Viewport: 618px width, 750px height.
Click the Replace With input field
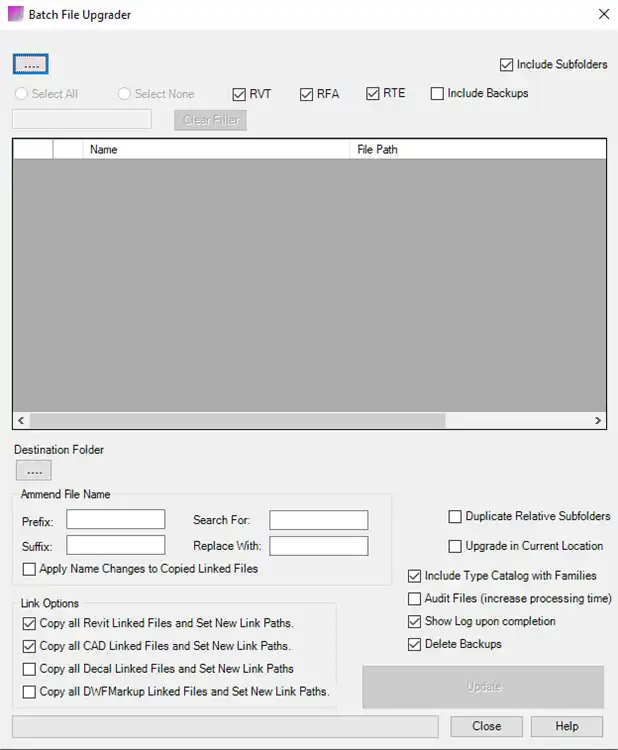(319, 546)
